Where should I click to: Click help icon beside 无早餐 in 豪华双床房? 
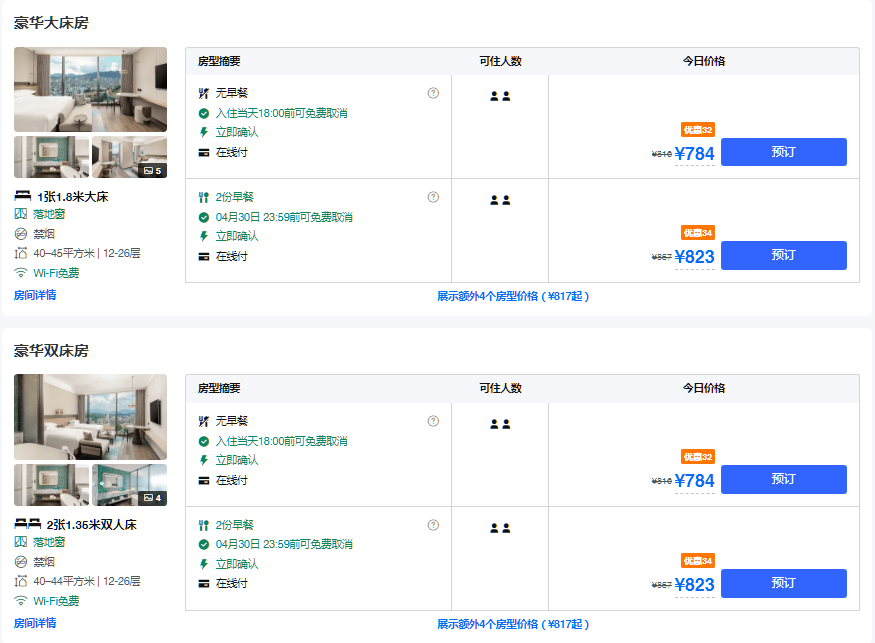click(433, 421)
